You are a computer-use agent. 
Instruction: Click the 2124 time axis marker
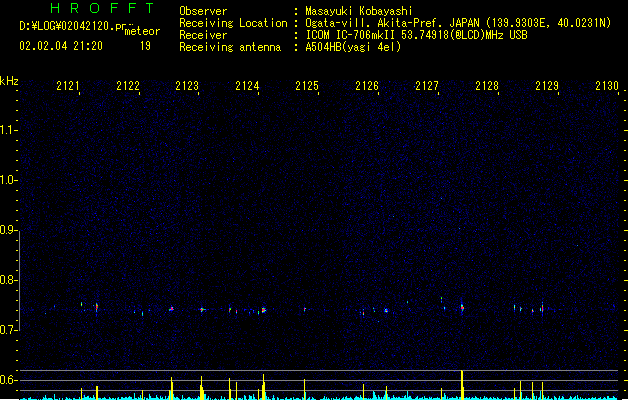[247, 86]
